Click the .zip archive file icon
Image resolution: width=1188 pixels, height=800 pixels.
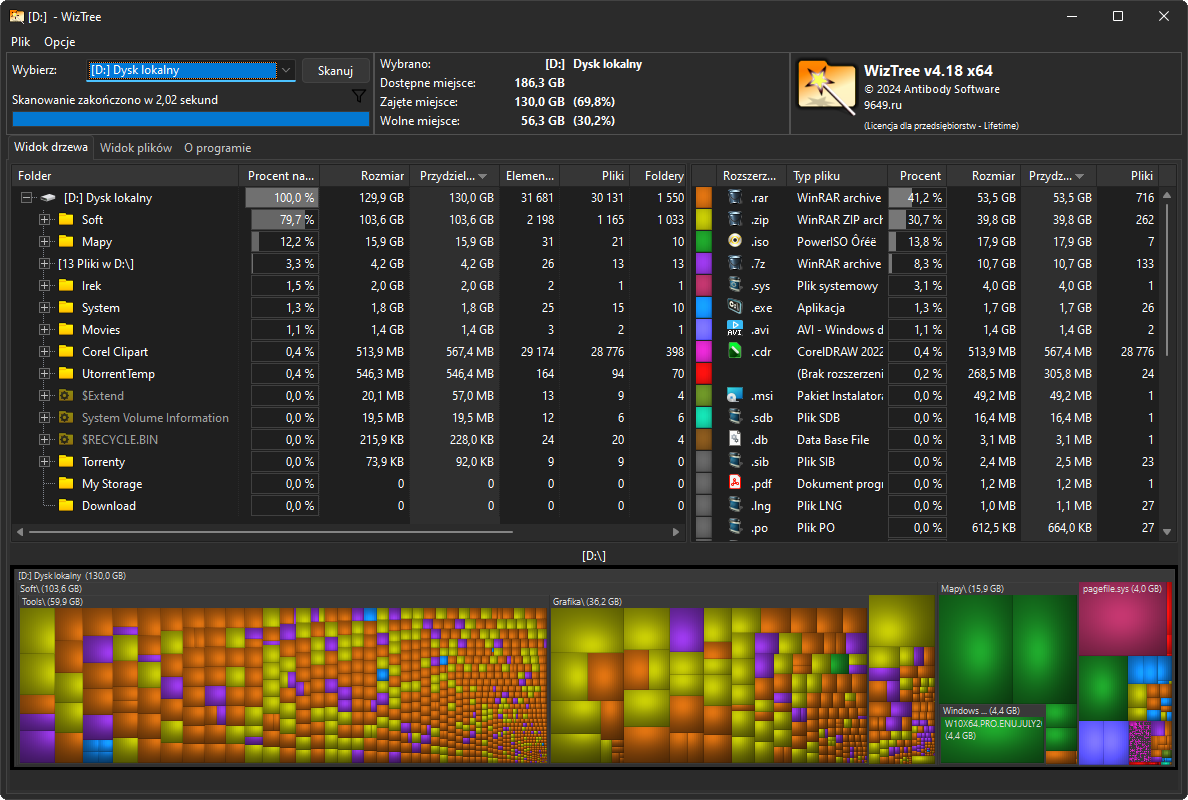[735, 220]
